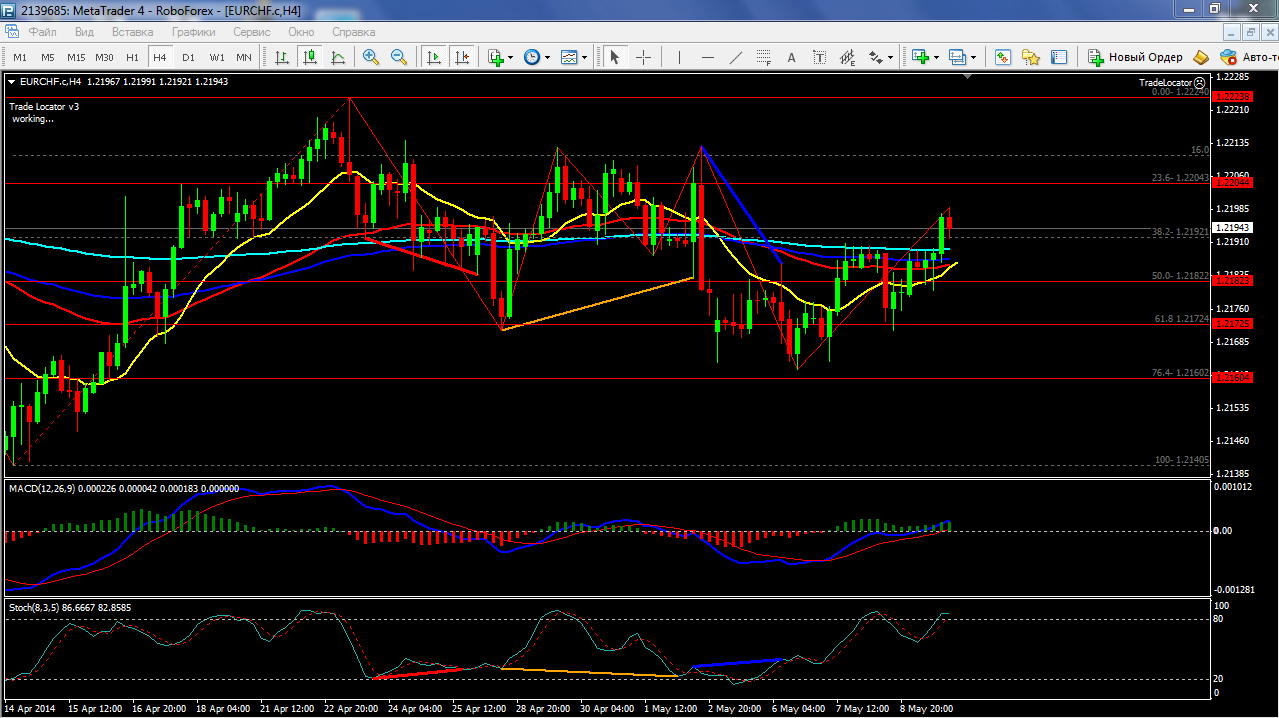Select the M15 timeframe
The height and width of the screenshot is (718, 1279).
[76, 57]
